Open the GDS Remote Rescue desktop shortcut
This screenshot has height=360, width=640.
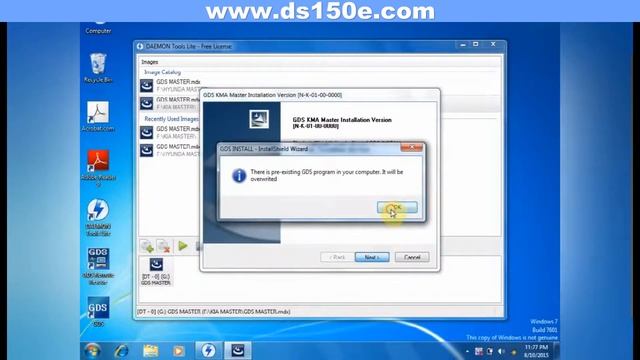(x=98, y=266)
